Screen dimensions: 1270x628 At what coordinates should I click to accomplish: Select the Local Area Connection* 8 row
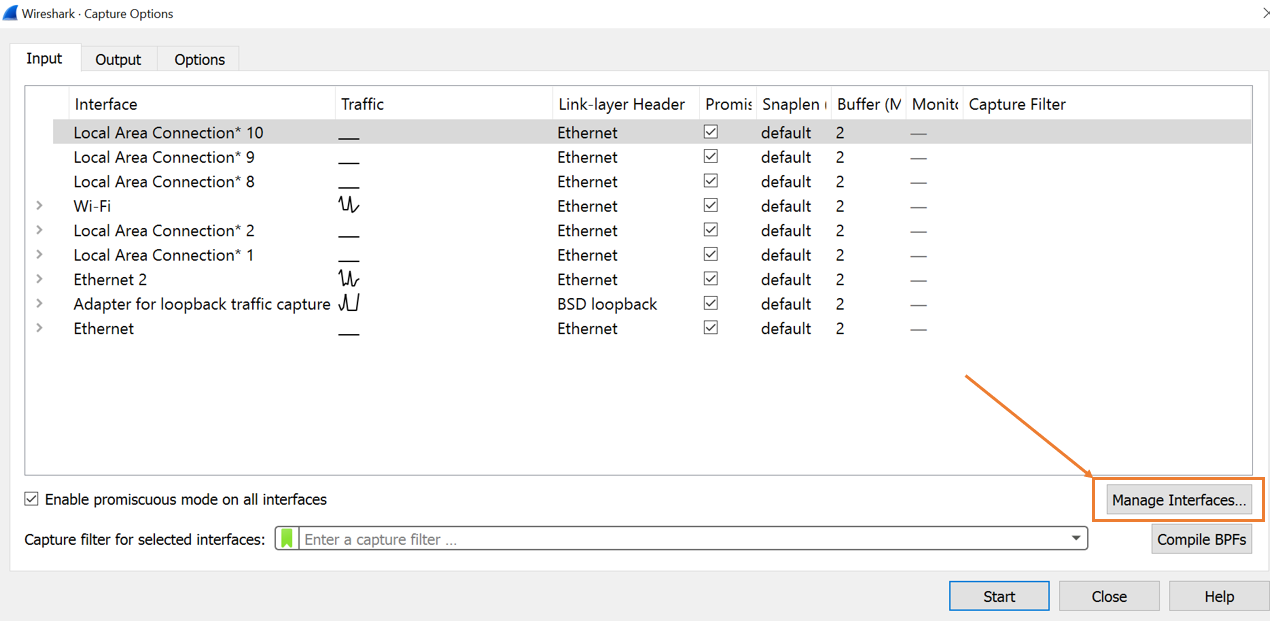point(651,181)
